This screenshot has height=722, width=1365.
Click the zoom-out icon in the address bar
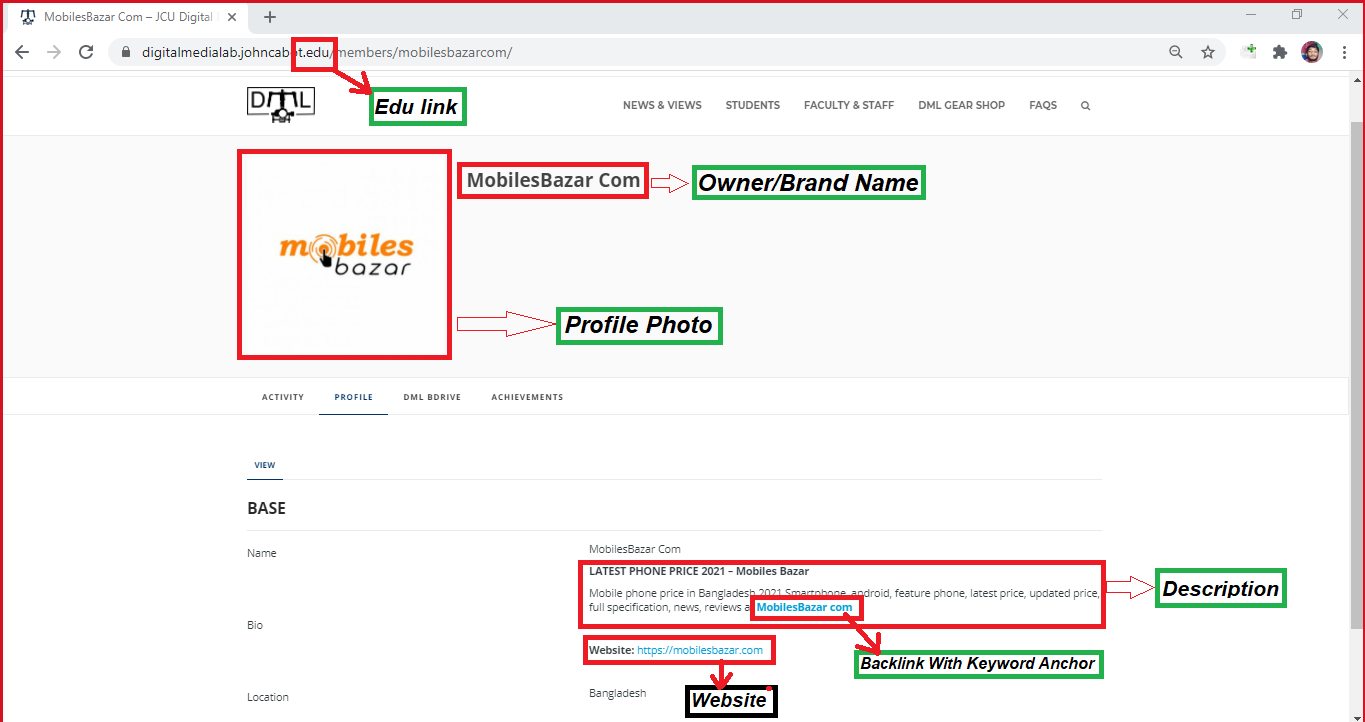click(1175, 51)
